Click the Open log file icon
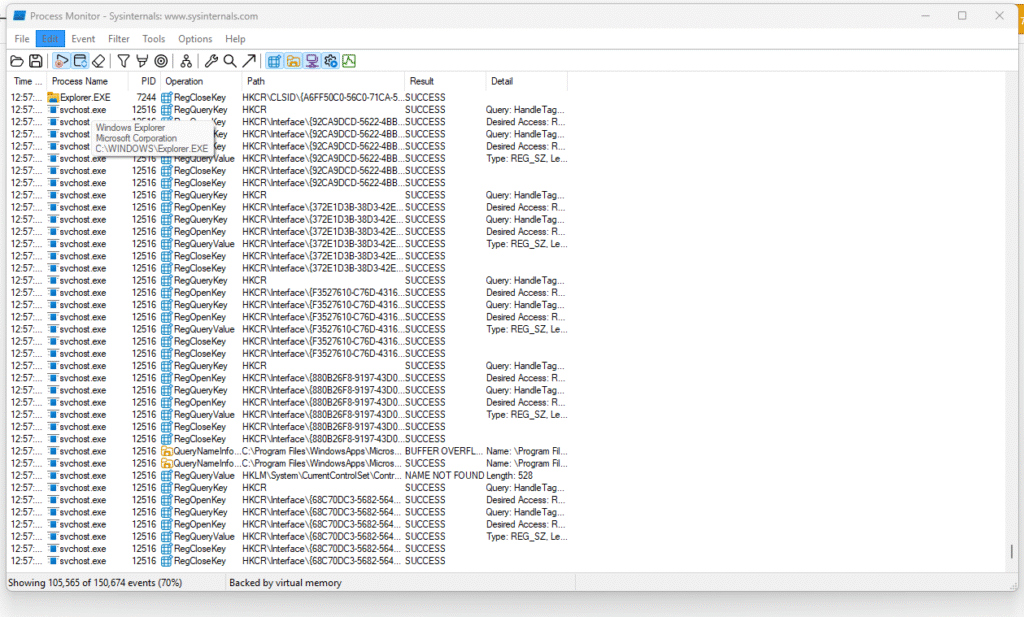Screen dimensions: 1024x617 pos(17,61)
